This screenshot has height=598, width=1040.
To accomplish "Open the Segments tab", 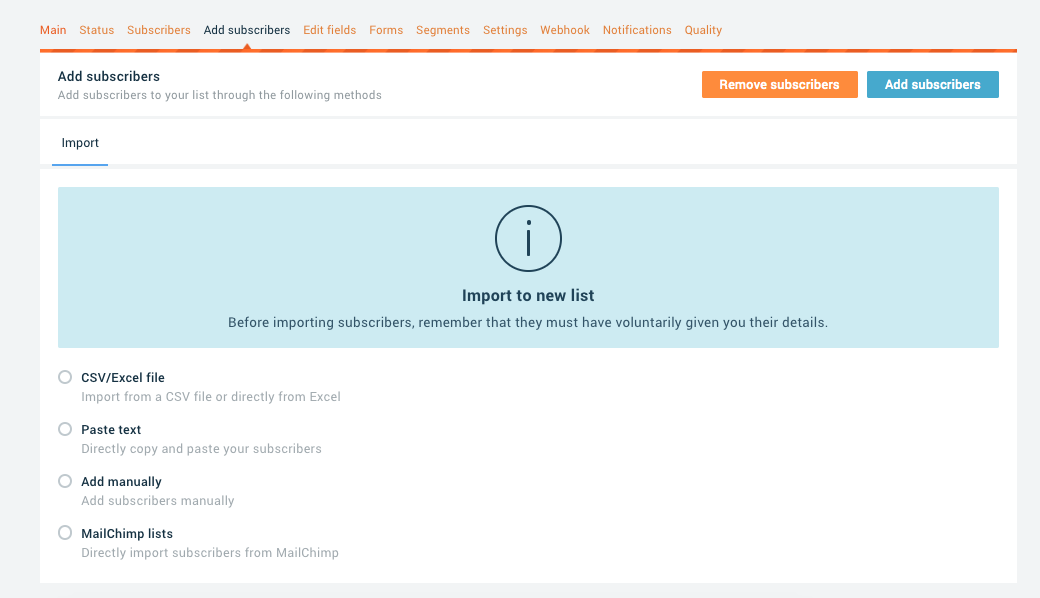I will coord(443,30).
